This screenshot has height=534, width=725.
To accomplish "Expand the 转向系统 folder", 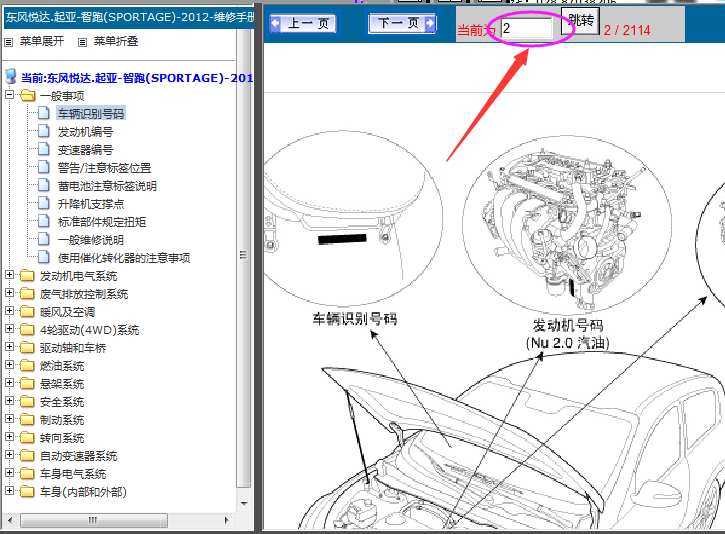I will tap(9, 436).
